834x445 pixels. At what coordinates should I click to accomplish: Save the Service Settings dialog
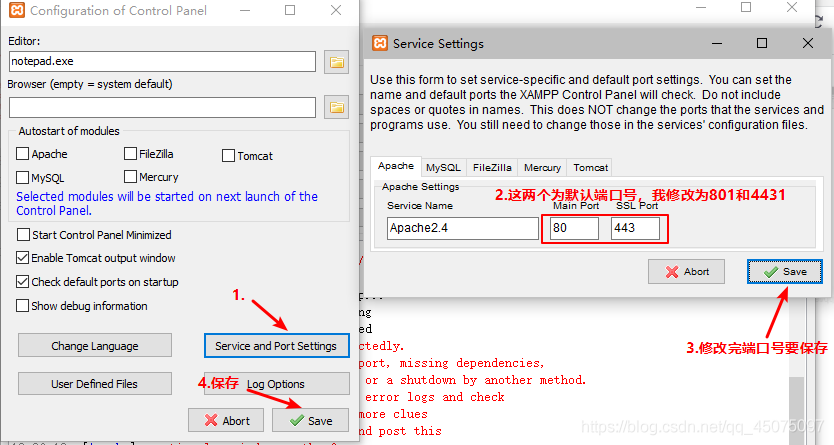[x=785, y=272]
